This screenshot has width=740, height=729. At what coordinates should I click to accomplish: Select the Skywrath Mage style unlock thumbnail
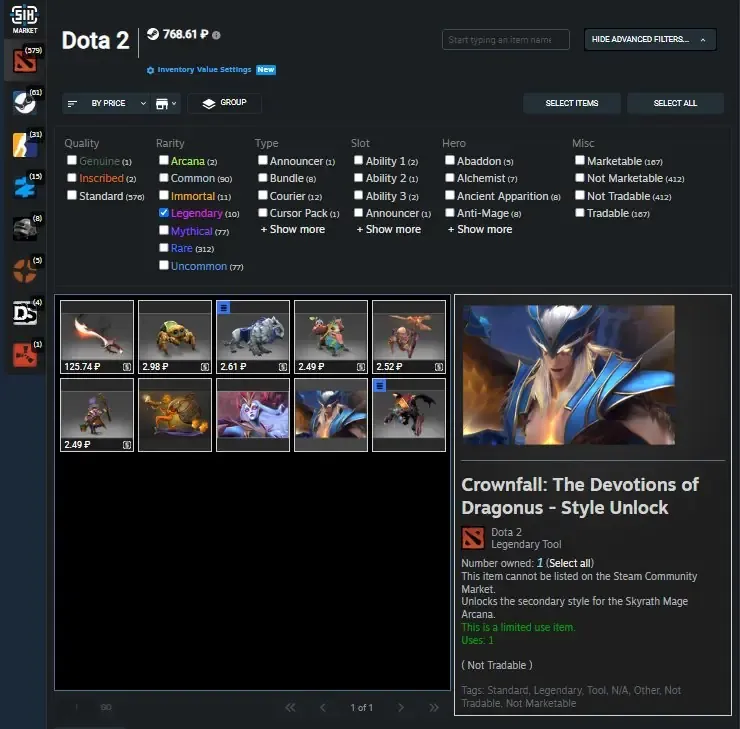(330, 415)
